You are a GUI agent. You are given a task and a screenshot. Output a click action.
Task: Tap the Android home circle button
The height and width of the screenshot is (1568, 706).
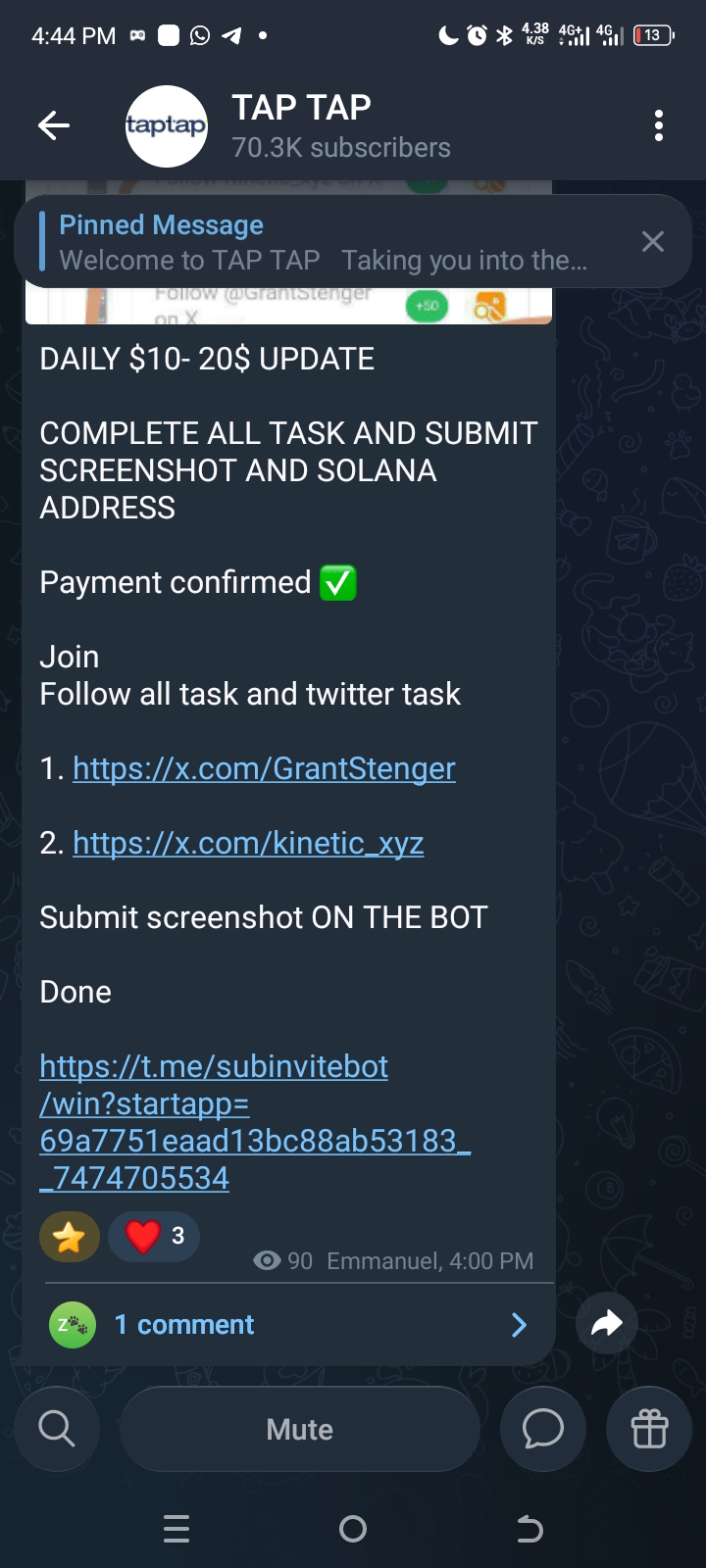[353, 1529]
